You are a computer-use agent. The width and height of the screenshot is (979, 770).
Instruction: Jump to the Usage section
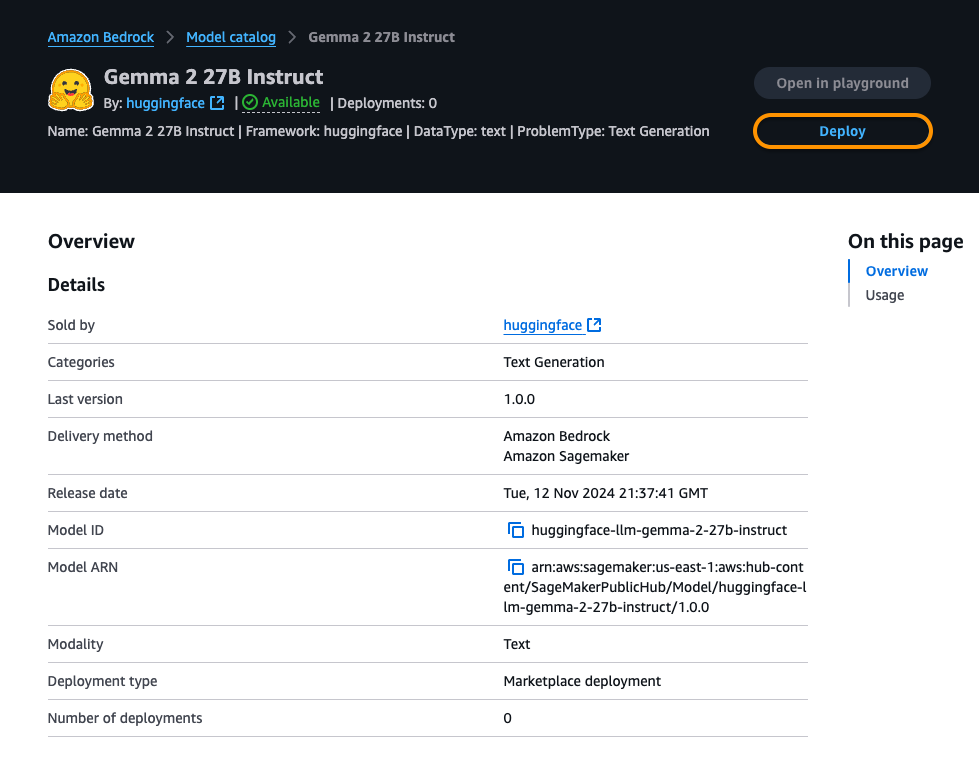pyautogui.click(x=885, y=295)
